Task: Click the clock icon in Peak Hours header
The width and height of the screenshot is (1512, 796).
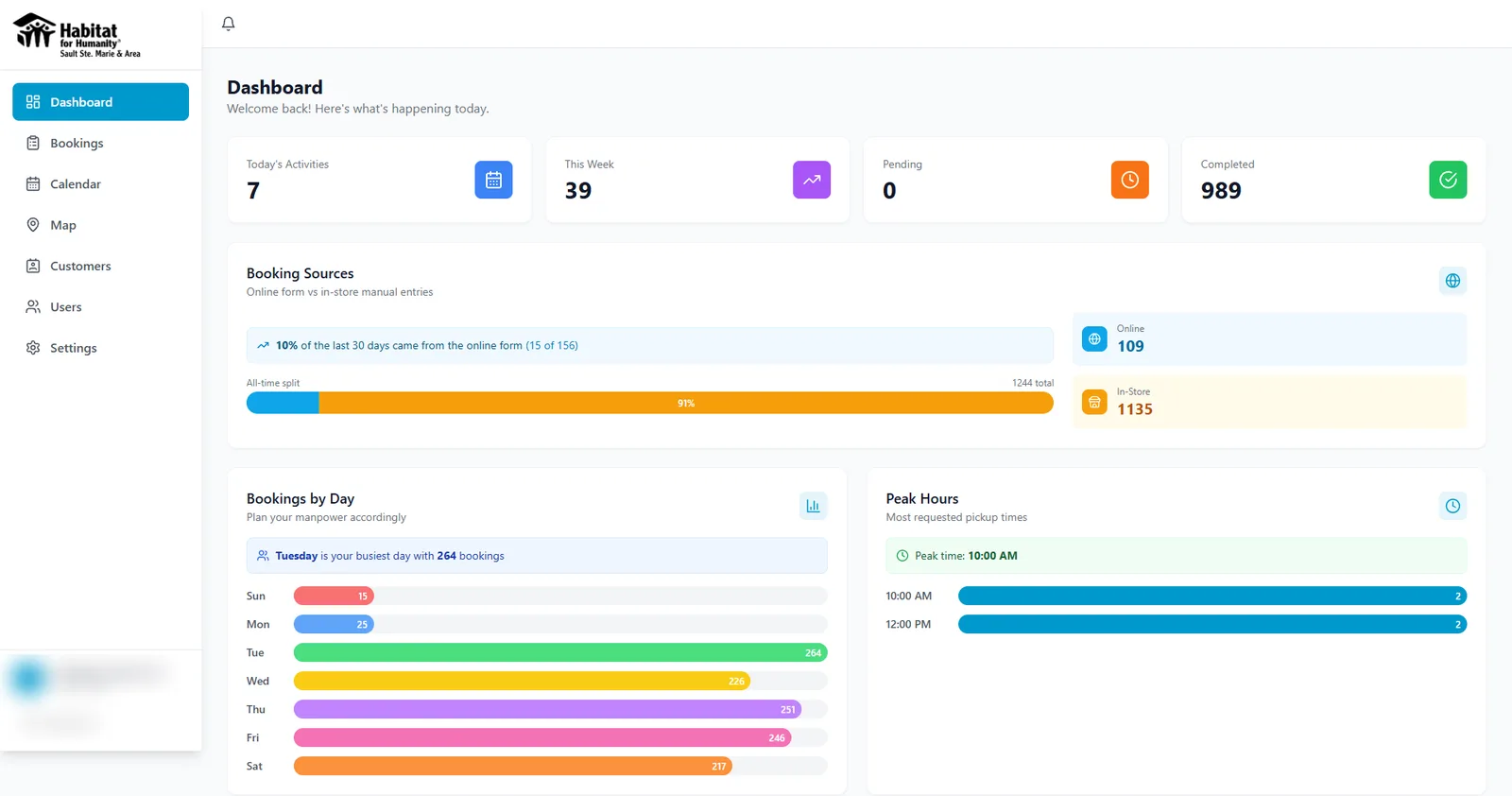Action: pos(1452,506)
